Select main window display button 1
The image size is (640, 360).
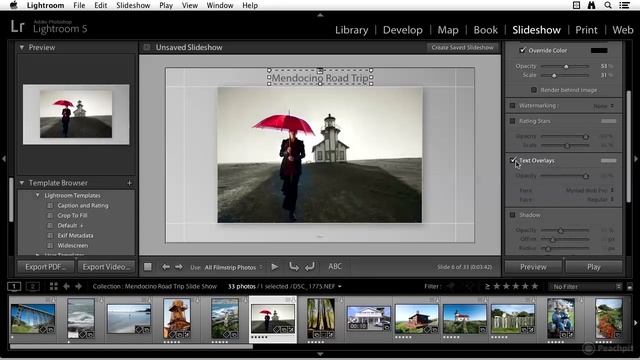click(x=14, y=287)
